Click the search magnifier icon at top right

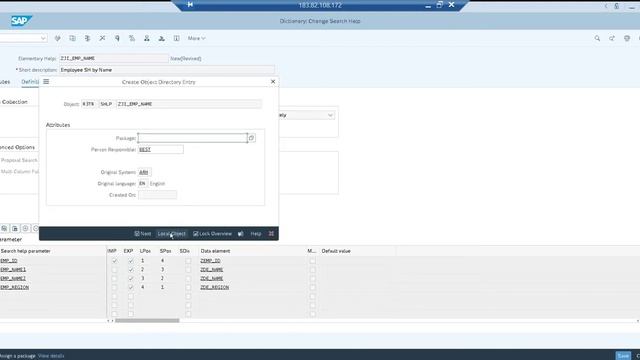(x=597, y=38)
